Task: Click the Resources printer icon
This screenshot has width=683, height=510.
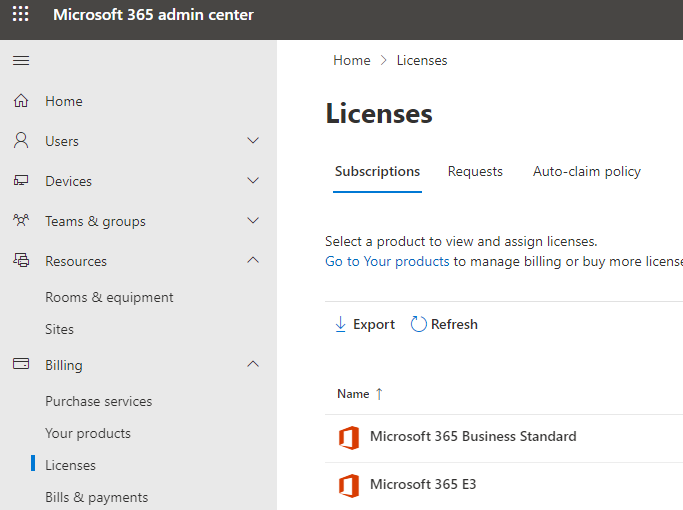Action: pyautogui.click(x=21, y=260)
